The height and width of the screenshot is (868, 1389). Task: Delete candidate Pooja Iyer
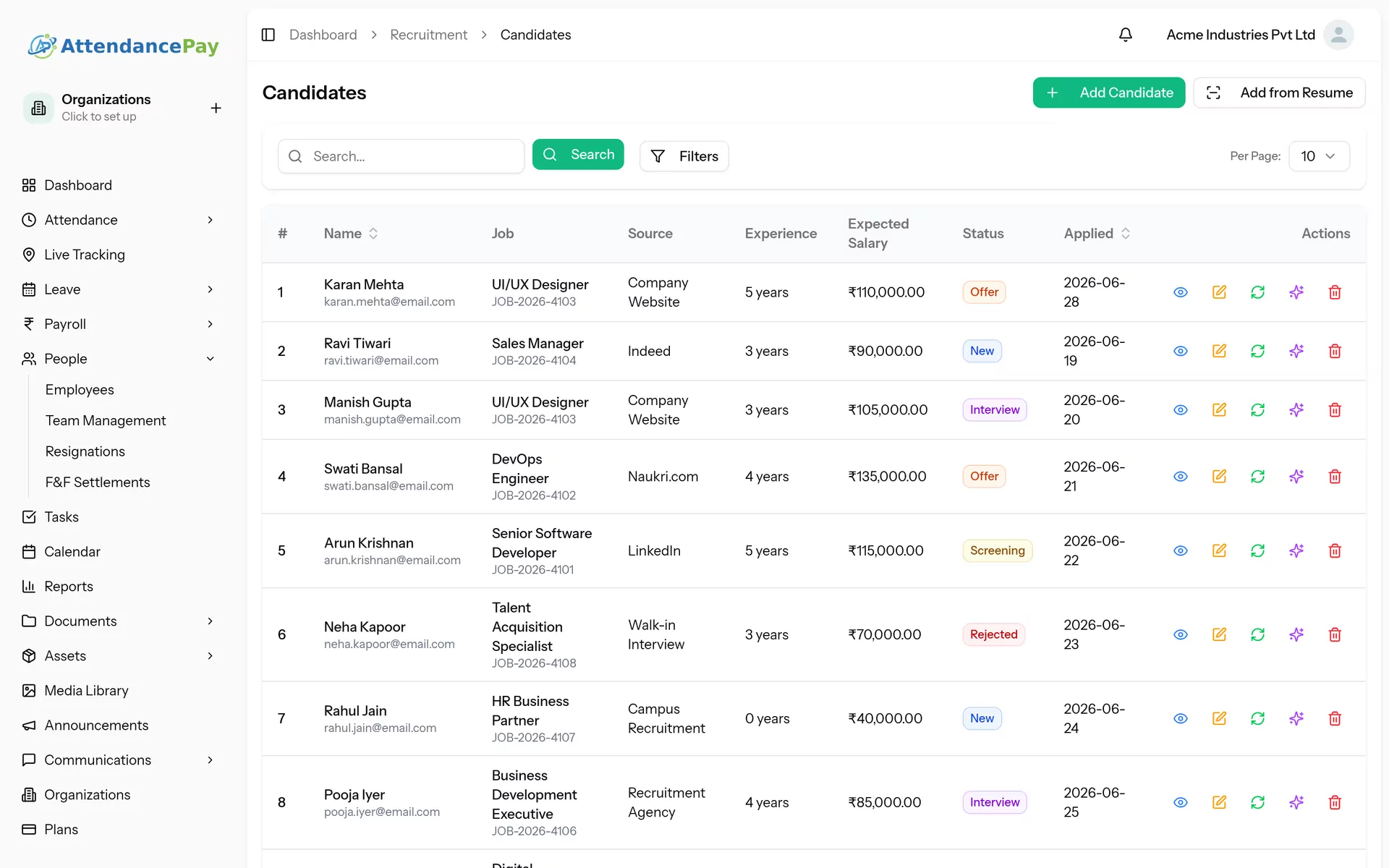point(1335,802)
